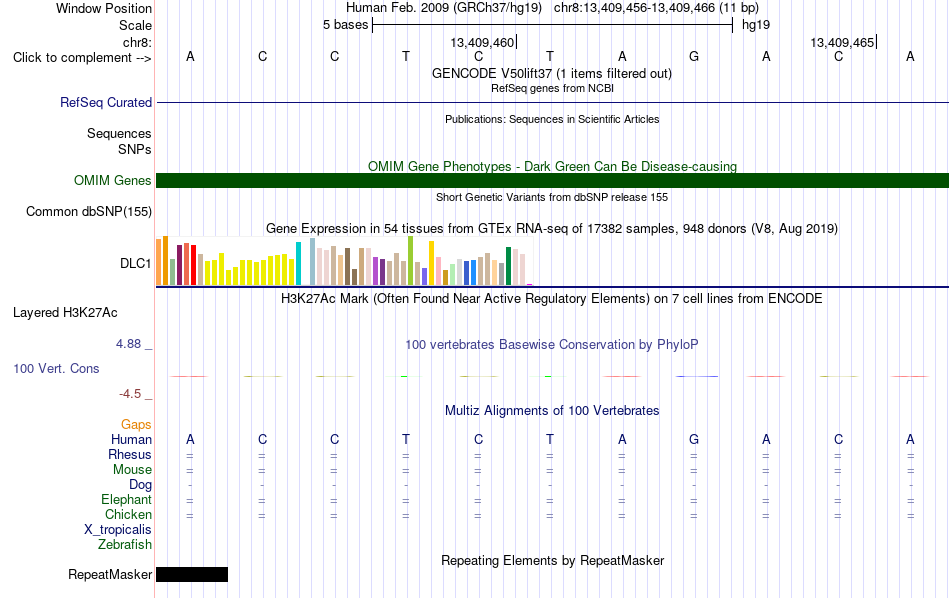Click the Common dbSNP(155) track label
This screenshot has width=950, height=598.
click(88, 211)
